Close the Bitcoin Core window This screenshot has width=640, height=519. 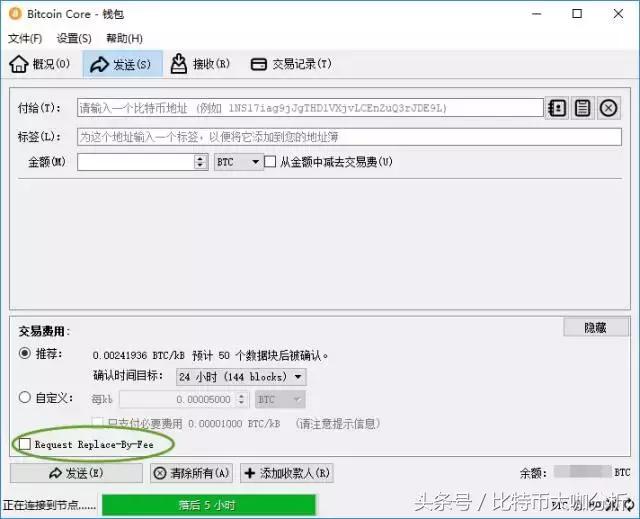point(618,14)
